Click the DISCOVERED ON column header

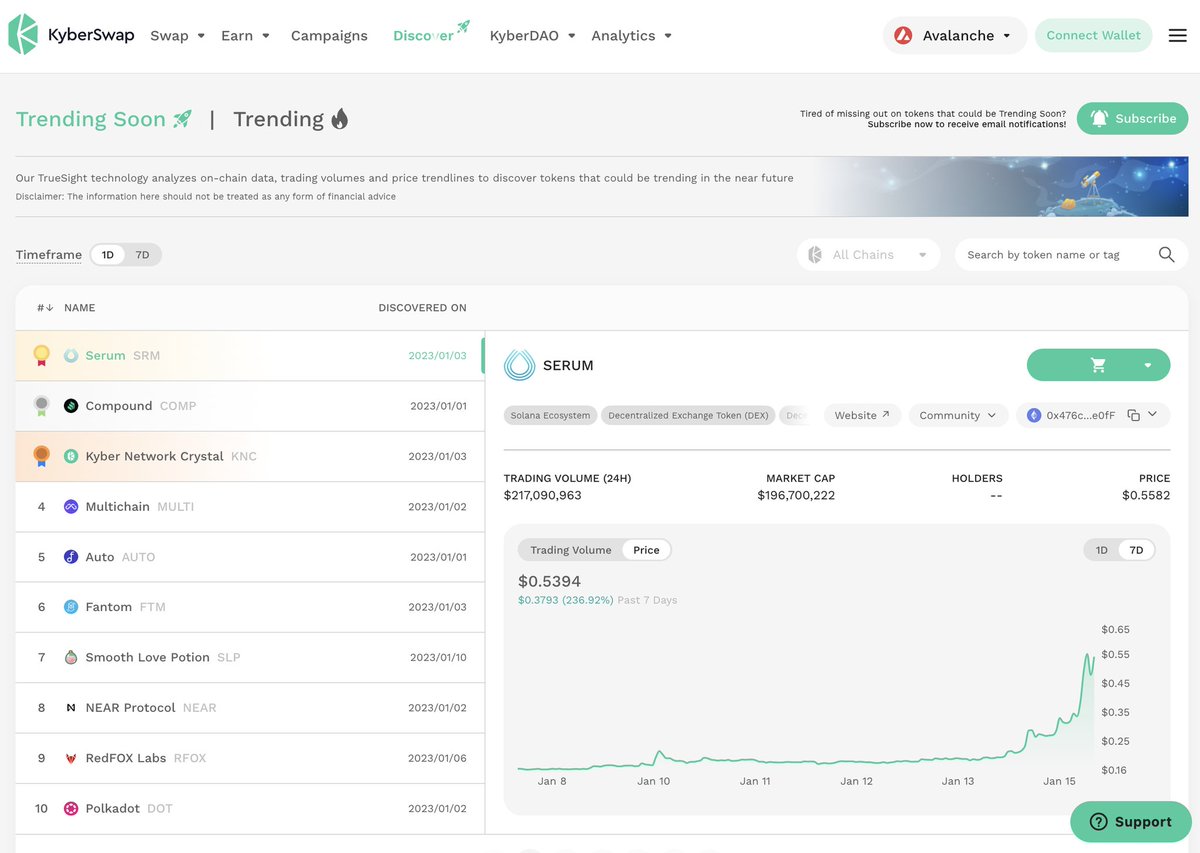tap(422, 308)
